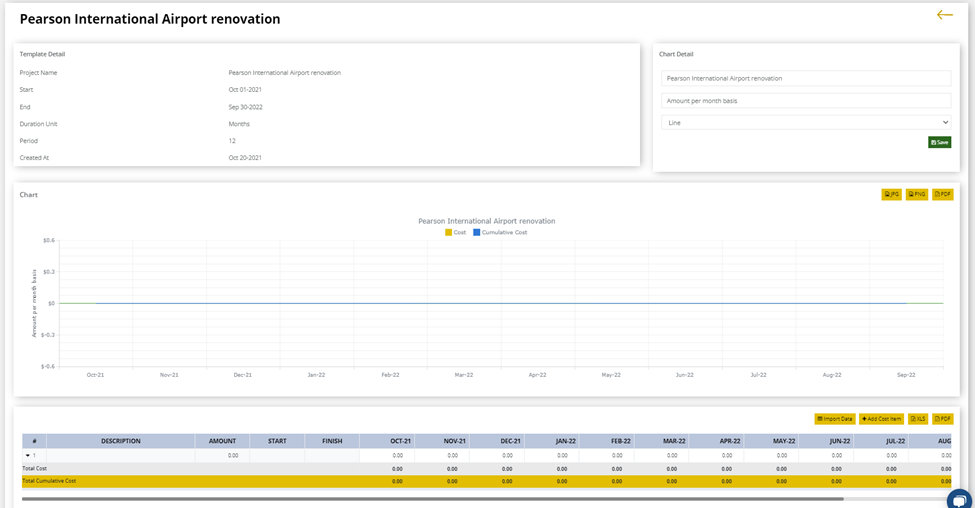Click the row 1 amount cell
The width and height of the screenshot is (975, 508).
click(x=222, y=455)
